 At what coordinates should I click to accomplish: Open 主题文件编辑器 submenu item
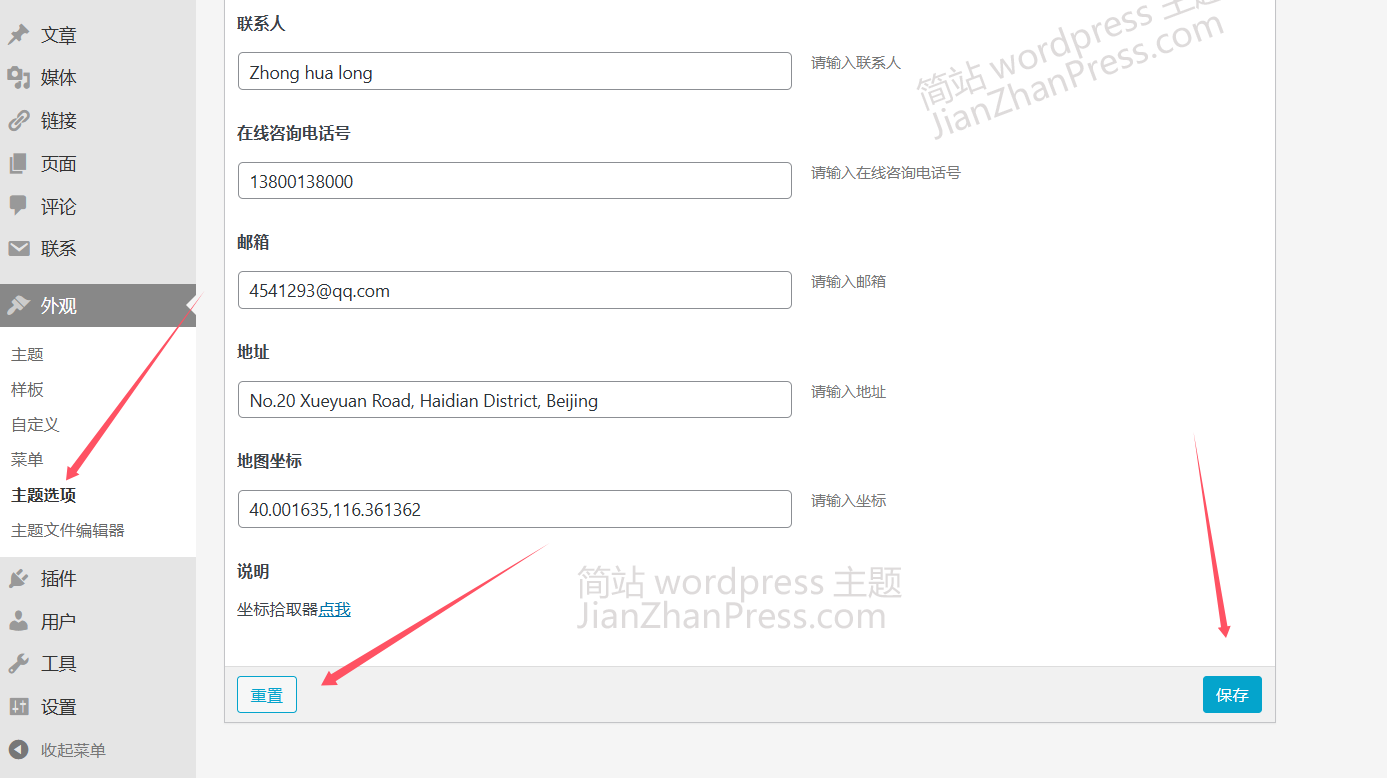[x=68, y=531]
